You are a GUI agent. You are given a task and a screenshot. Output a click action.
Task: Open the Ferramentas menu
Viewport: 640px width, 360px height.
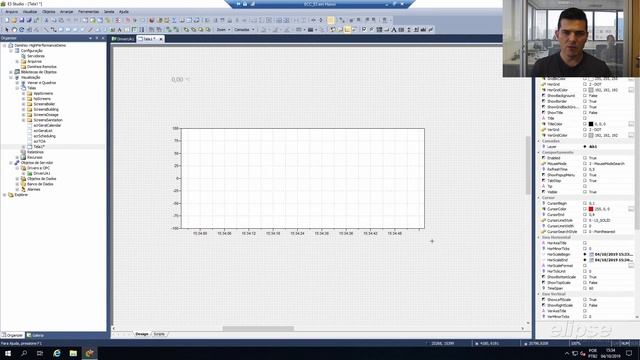point(88,12)
